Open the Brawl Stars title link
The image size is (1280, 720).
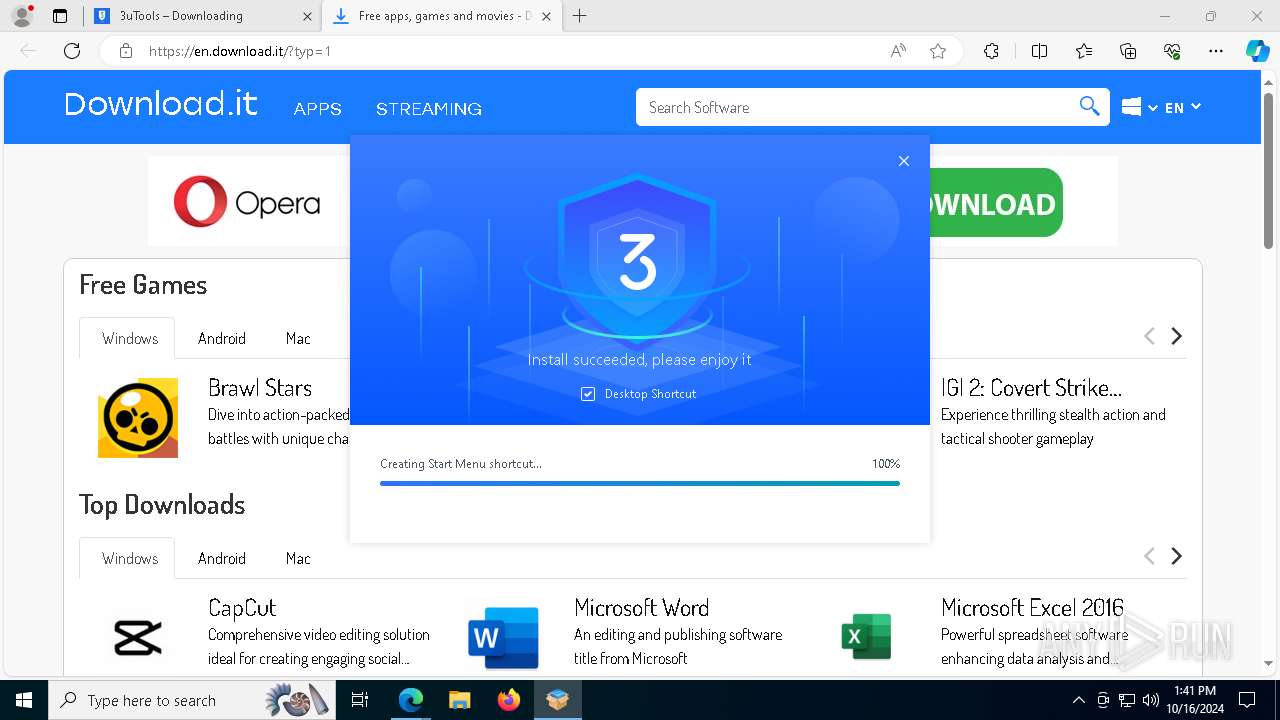coord(260,388)
